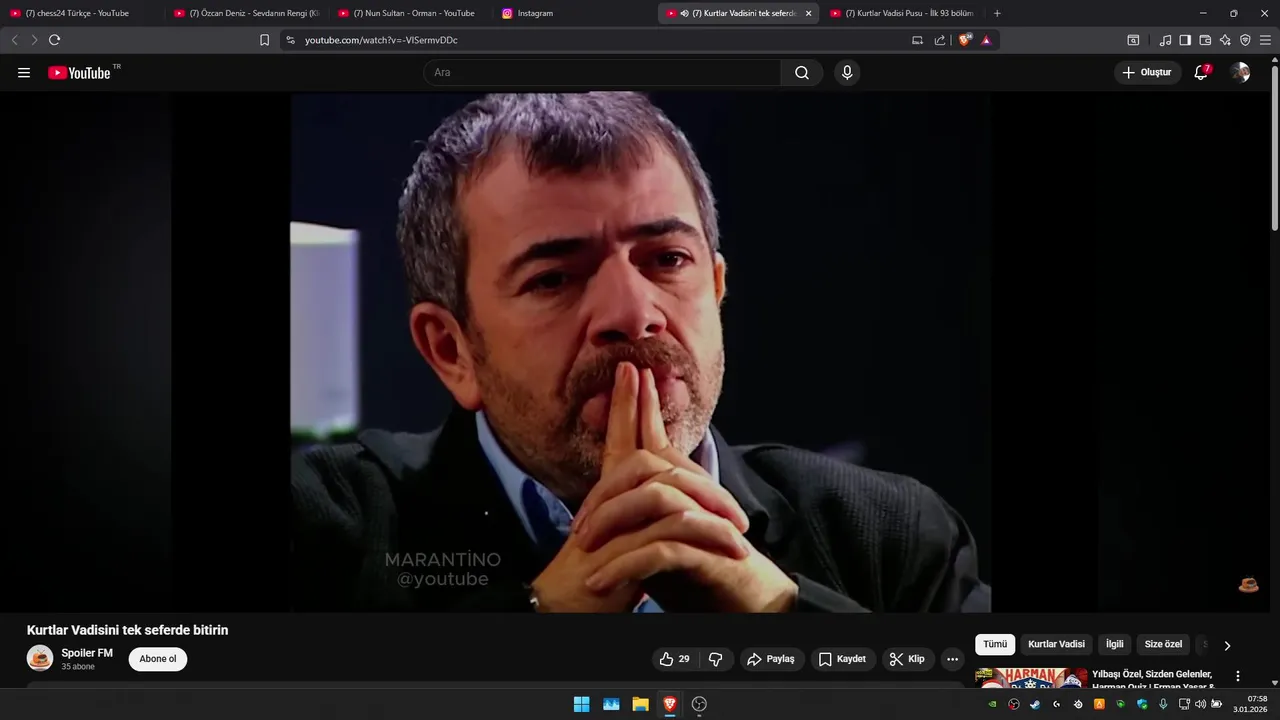Viewport: 1280px width, 720px height.
Task: Share the video with Paylaş
Action: click(x=771, y=659)
